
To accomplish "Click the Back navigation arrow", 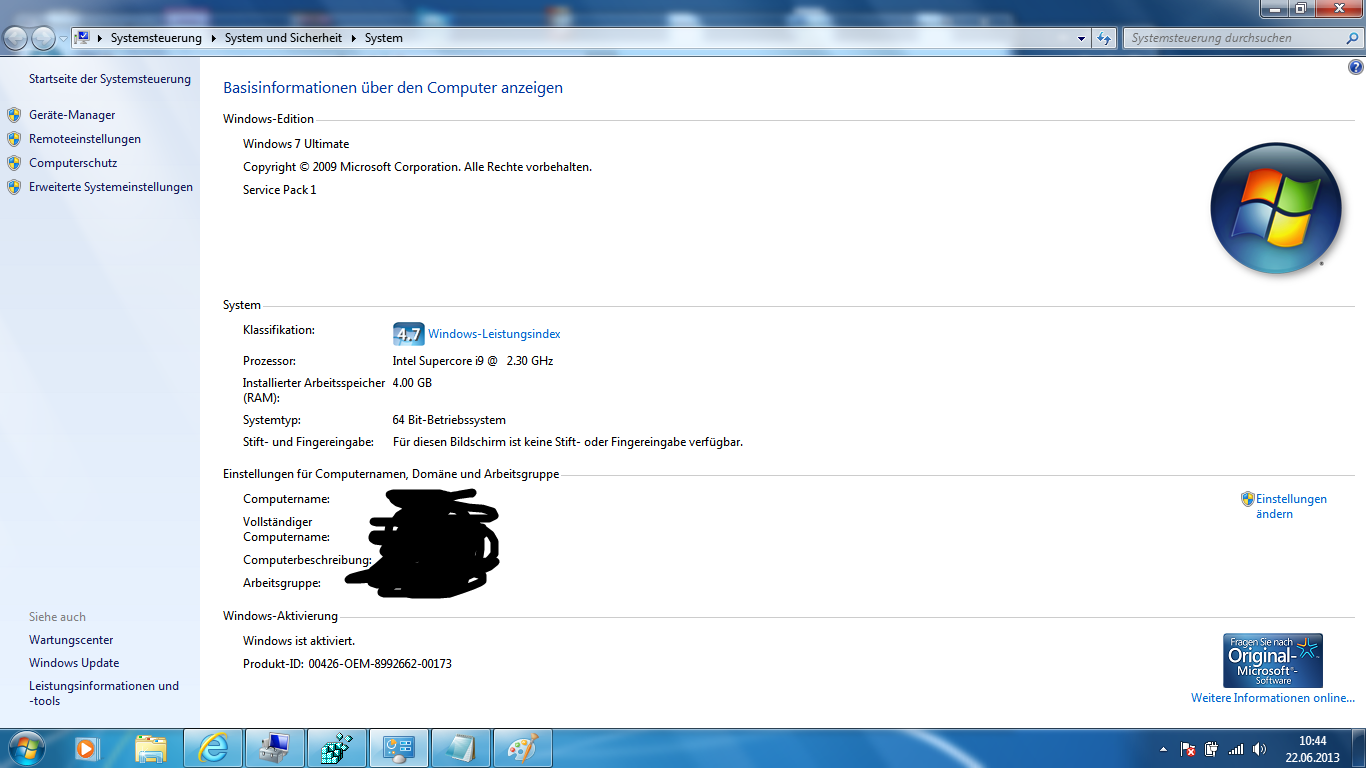I will (16, 38).
